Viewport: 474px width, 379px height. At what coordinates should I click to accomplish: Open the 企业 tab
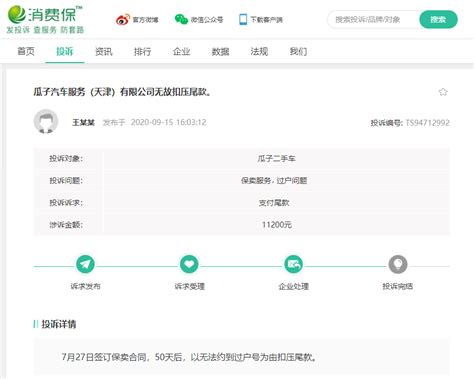[x=182, y=51]
